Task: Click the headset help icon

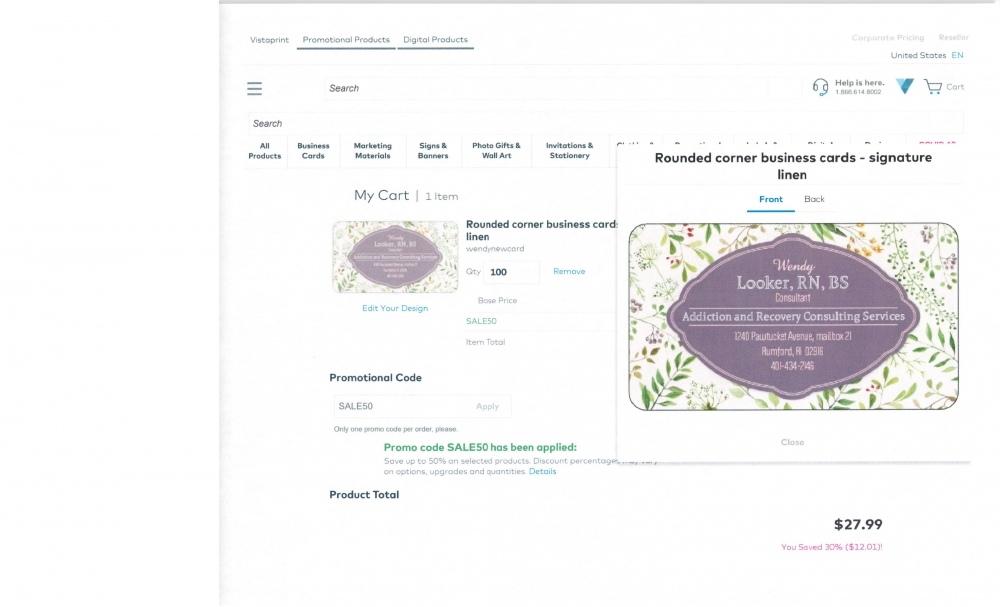Action: click(820, 87)
